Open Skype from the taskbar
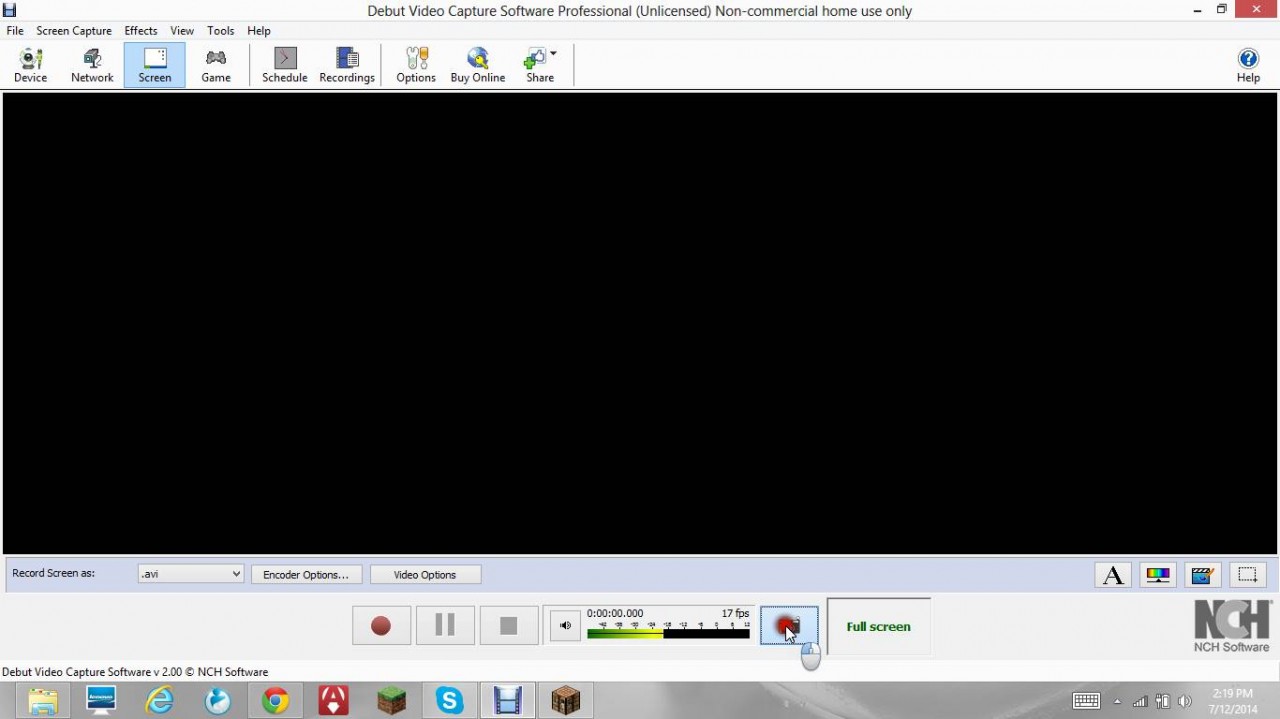The height and width of the screenshot is (719, 1280). pos(449,701)
